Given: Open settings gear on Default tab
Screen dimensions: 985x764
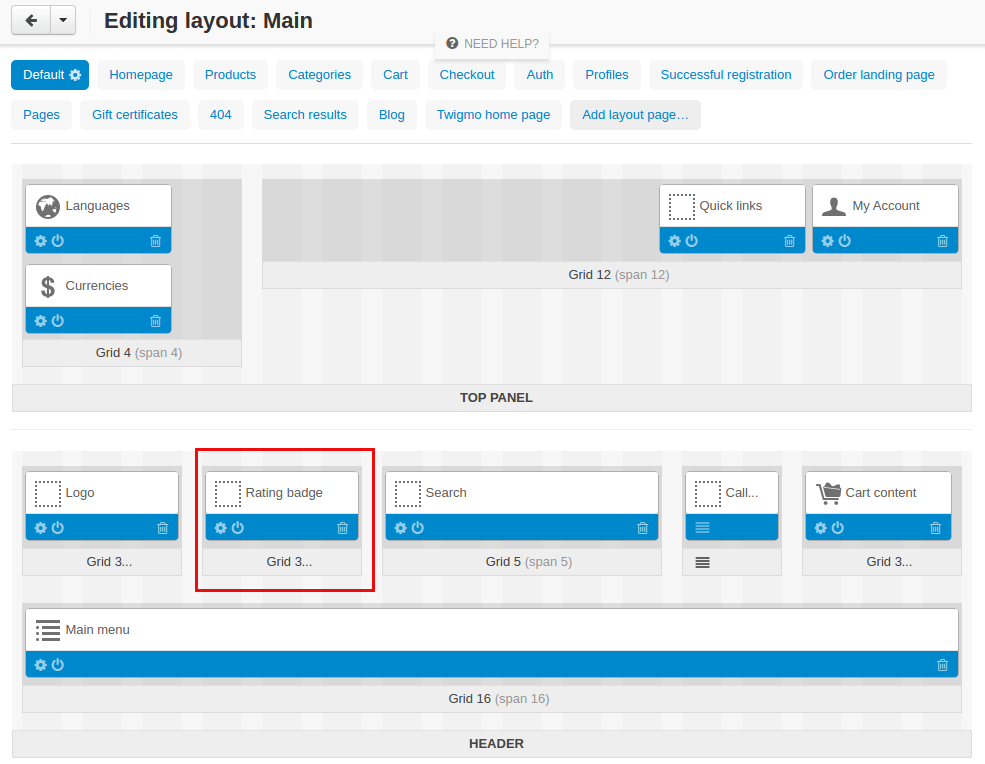Looking at the screenshot, I should point(75,75).
